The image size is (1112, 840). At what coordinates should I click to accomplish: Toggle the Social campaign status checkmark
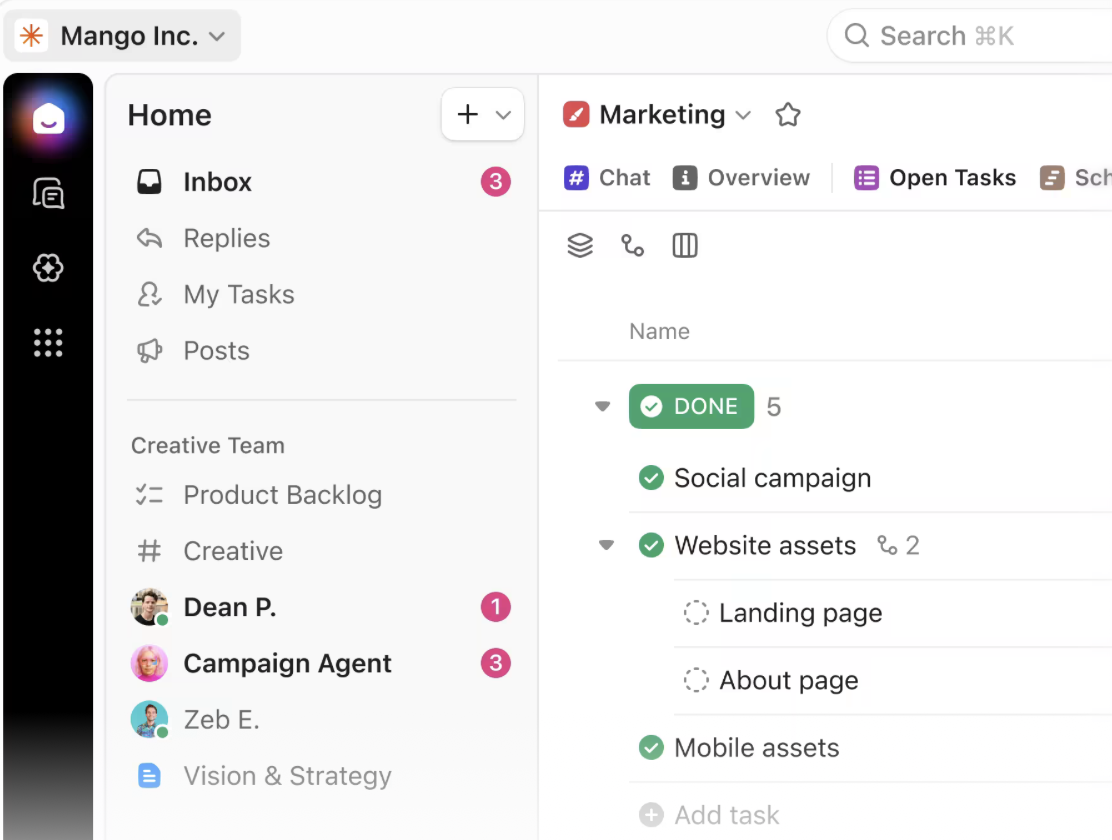[651, 478]
